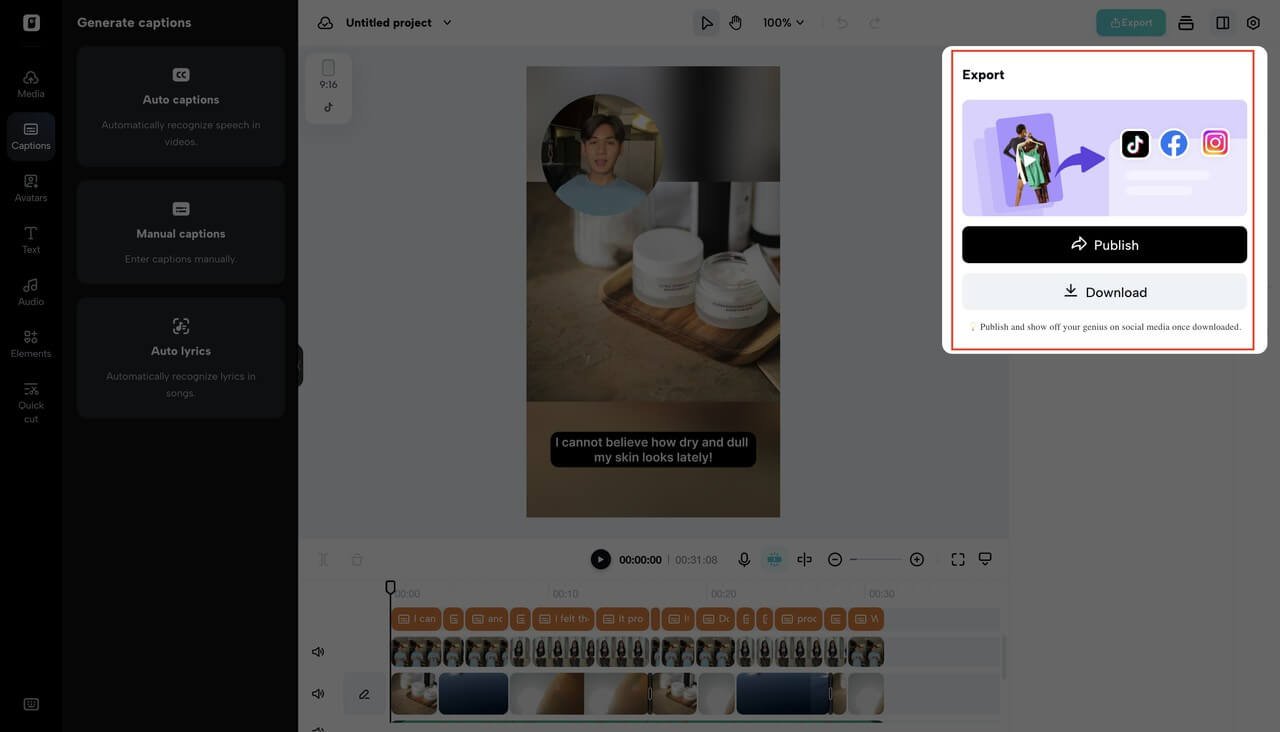
Task: Select the hand pan tool
Action: point(736,23)
